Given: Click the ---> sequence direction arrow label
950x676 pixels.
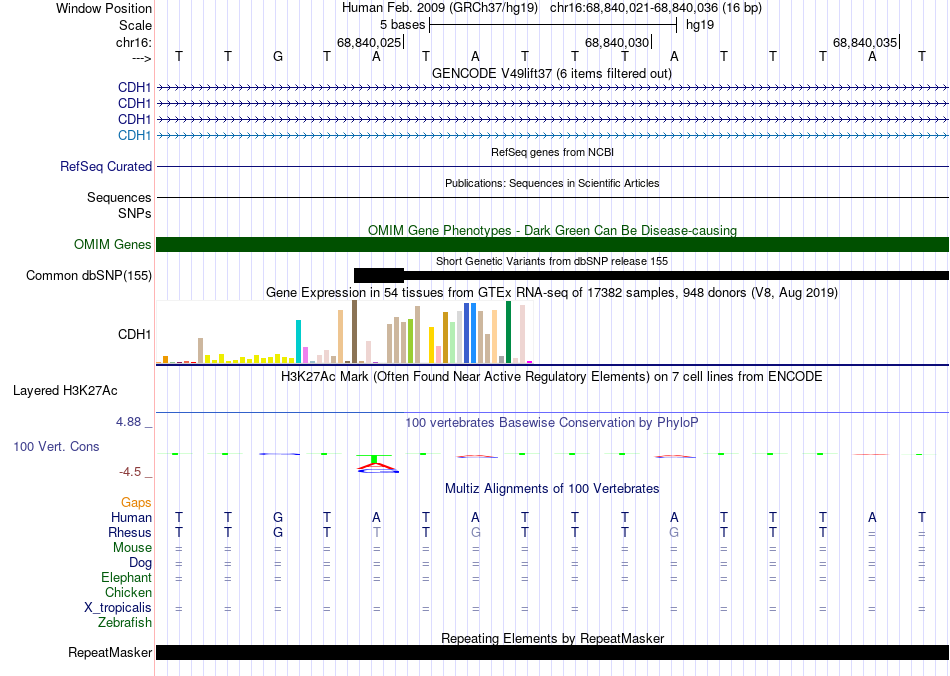Looking at the screenshot, I should click(141, 59).
